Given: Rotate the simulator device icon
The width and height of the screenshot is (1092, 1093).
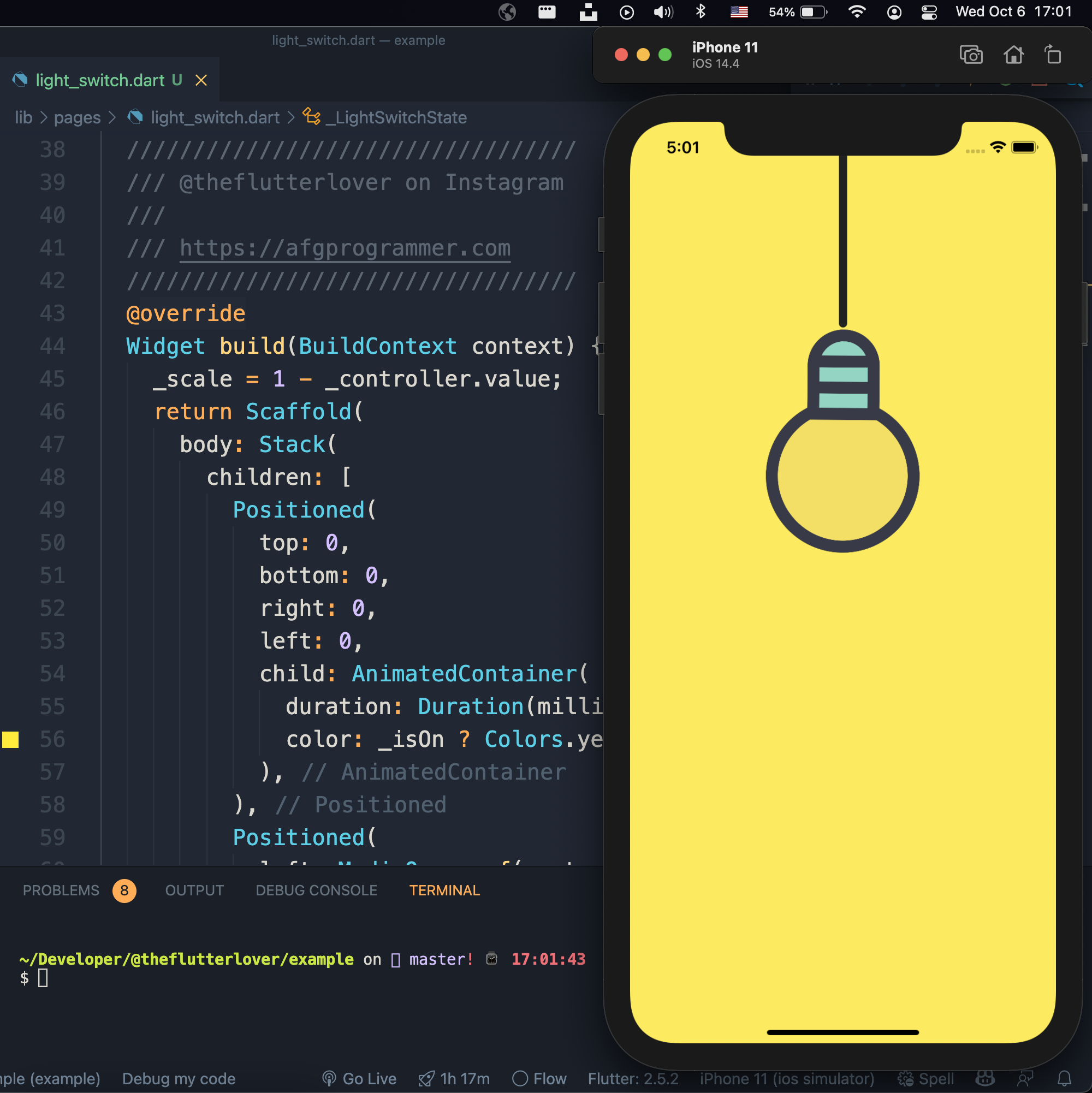Looking at the screenshot, I should pyautogui.click(x=1052, y=55).
